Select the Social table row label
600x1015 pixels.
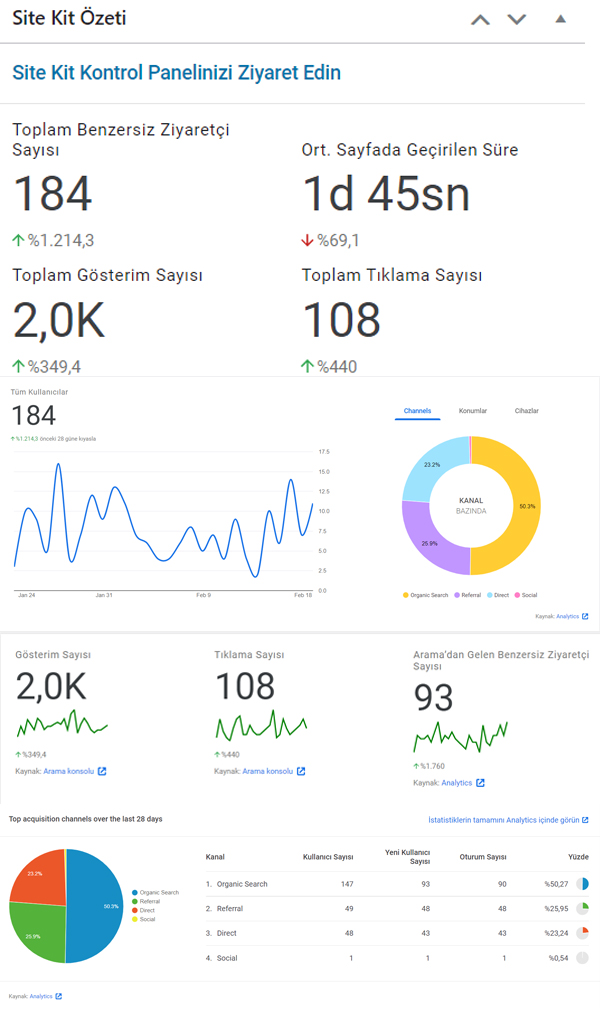[227, 957]
